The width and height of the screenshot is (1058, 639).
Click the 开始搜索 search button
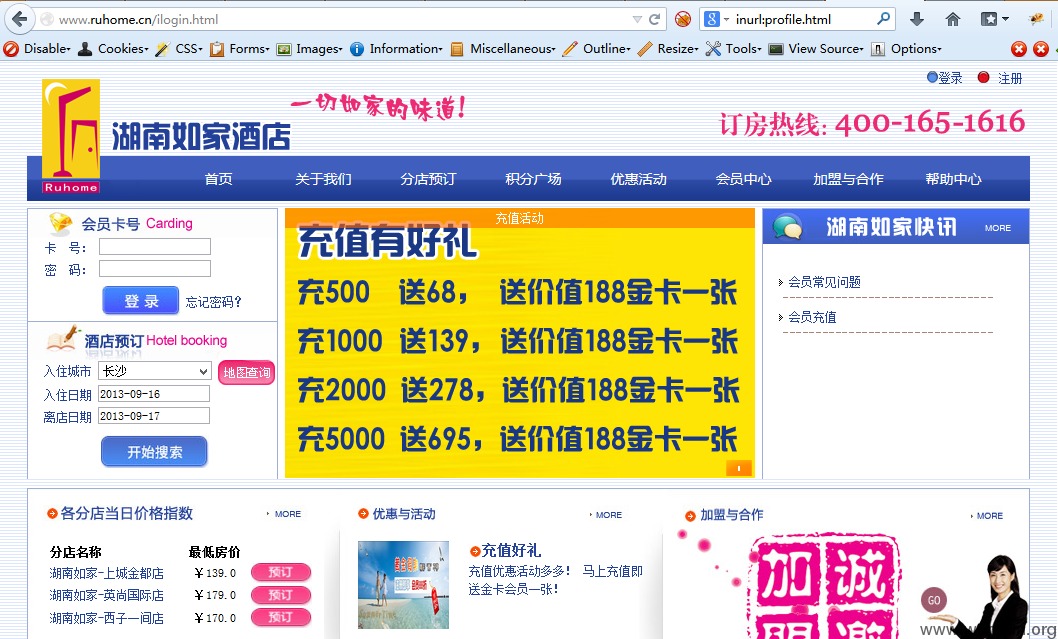pos(155,451)
